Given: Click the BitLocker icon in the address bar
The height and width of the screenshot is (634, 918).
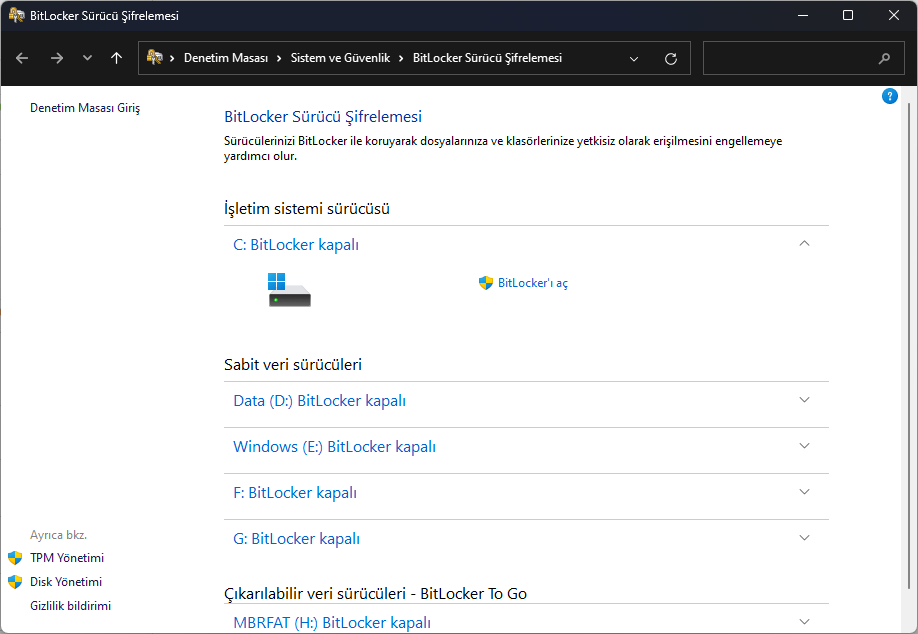Looking at the screenshot, I should pos(155,58).
